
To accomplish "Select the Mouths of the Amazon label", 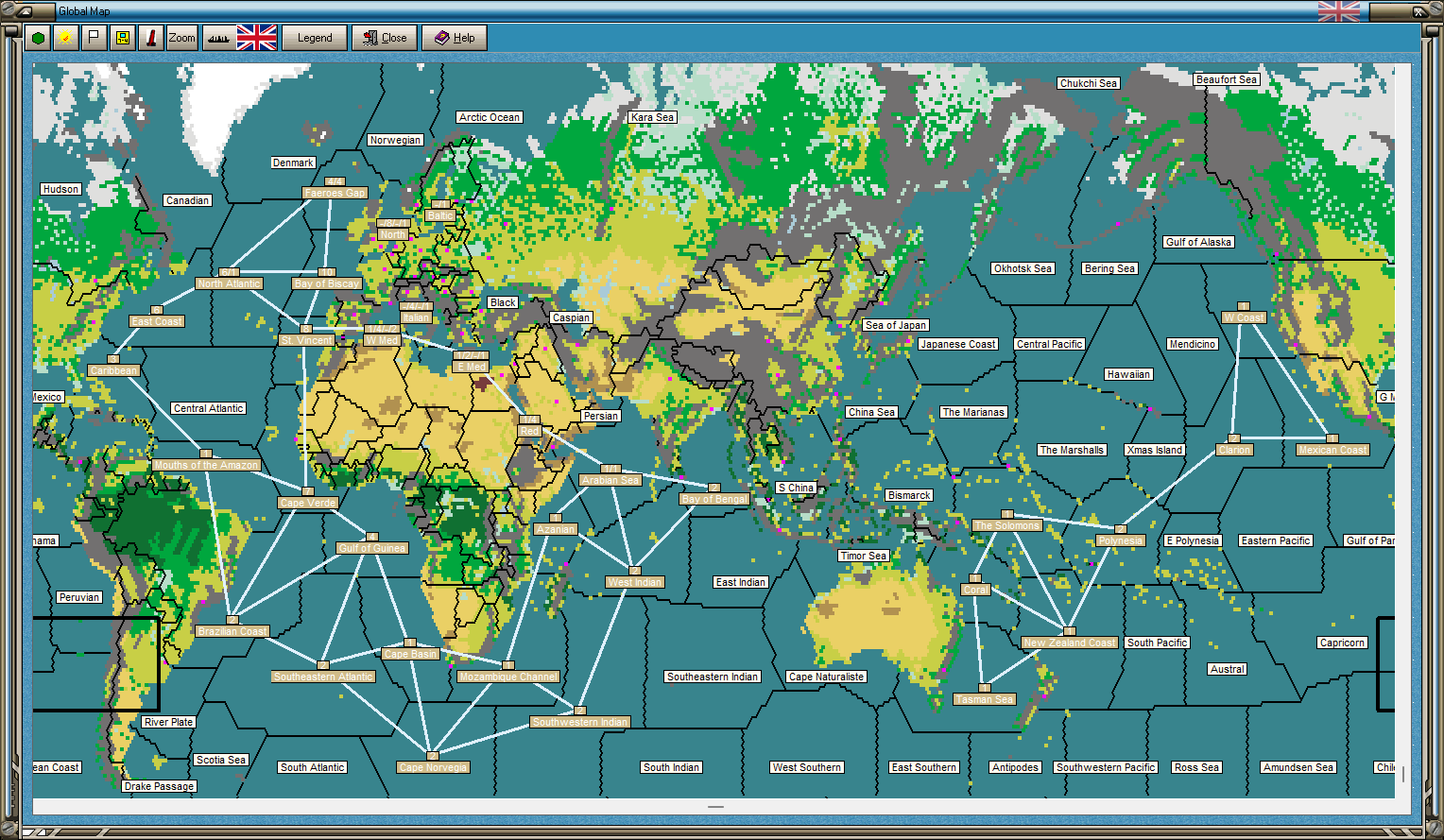I will point(206,465).
